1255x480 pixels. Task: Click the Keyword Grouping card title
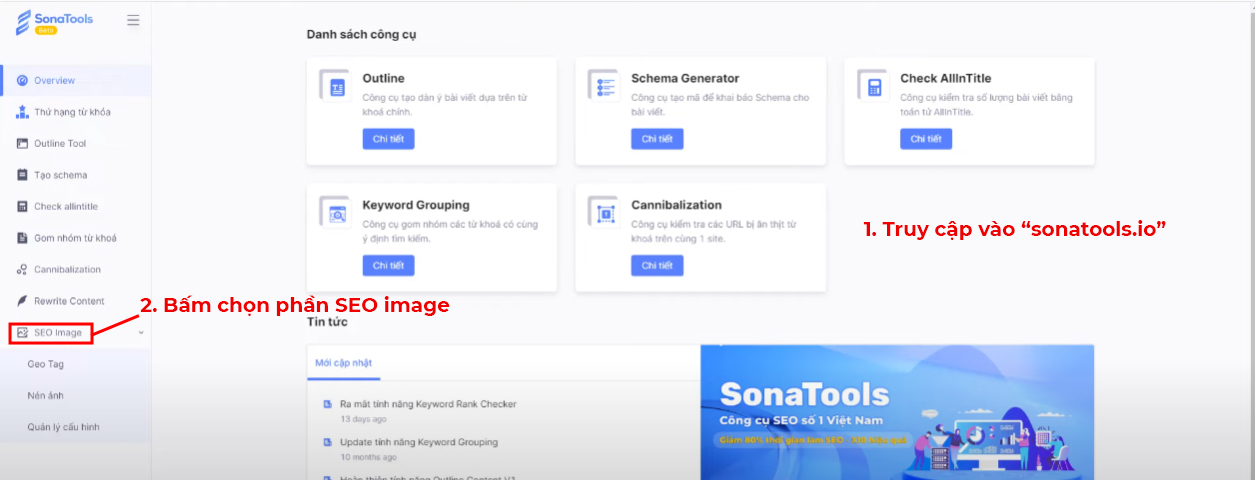coord(416,205)
